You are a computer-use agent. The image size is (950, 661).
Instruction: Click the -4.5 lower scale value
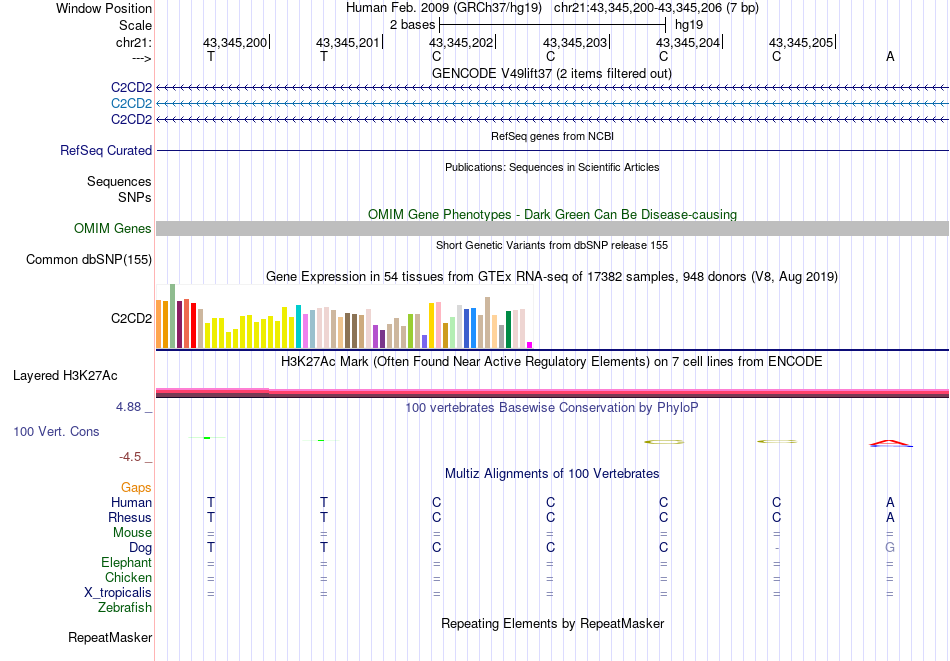click(x=130, y=457)
